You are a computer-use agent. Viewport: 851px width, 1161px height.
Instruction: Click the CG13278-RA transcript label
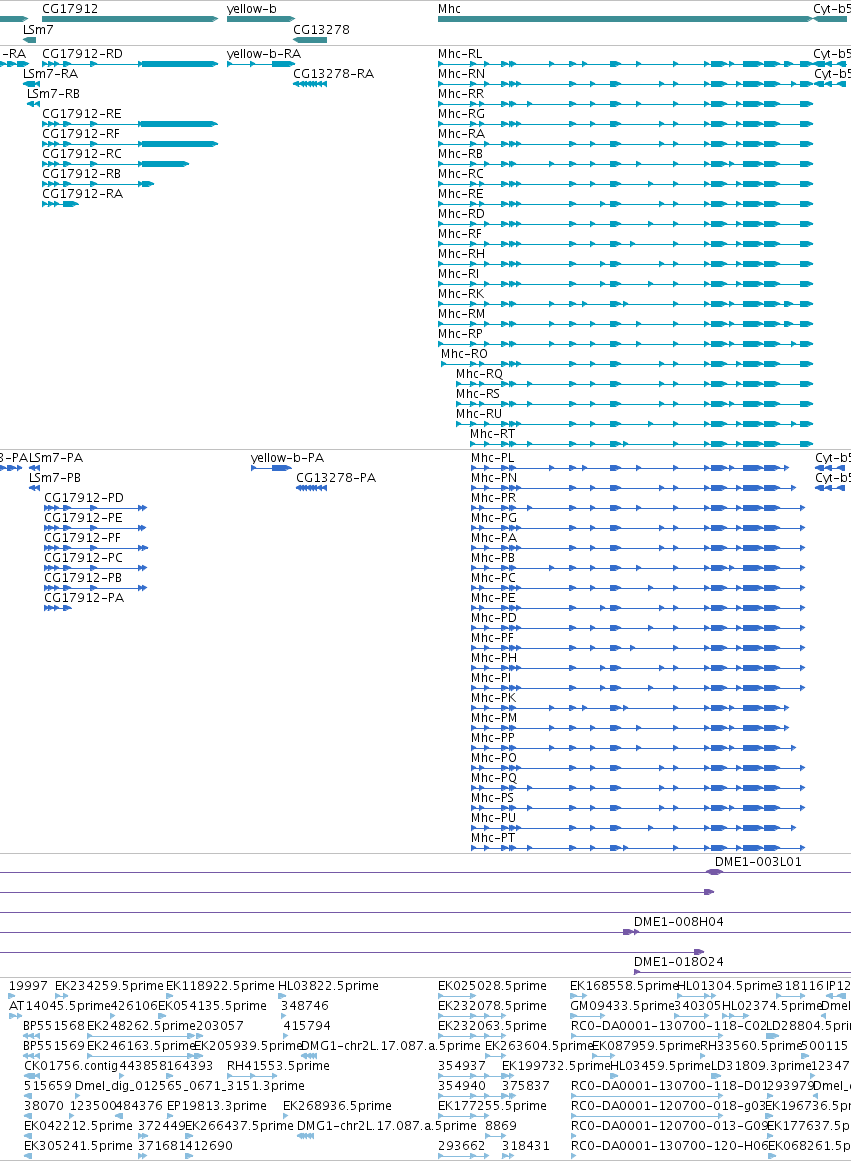[x=333, y=74]
